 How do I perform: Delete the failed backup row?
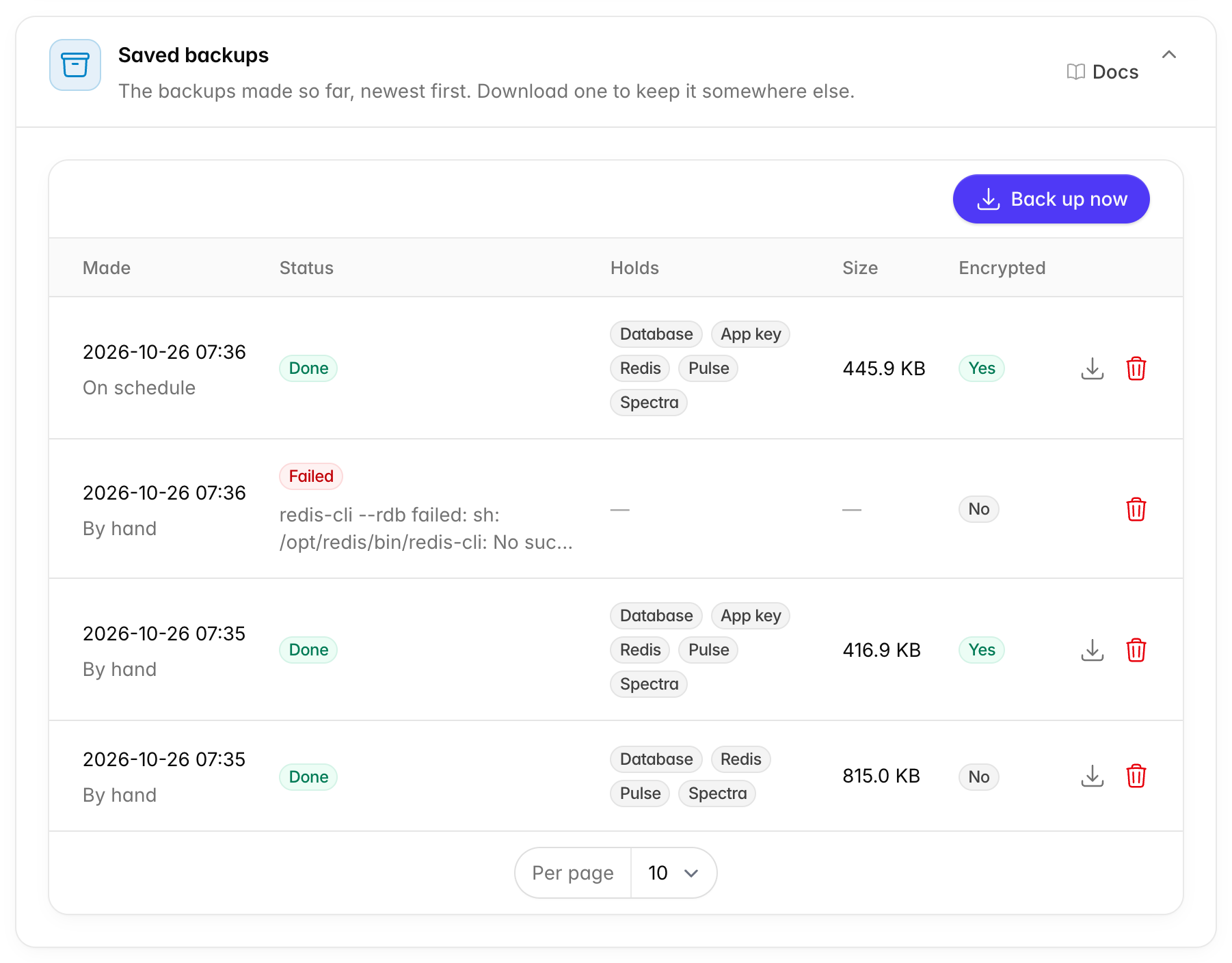click(x=1136, y=509)
